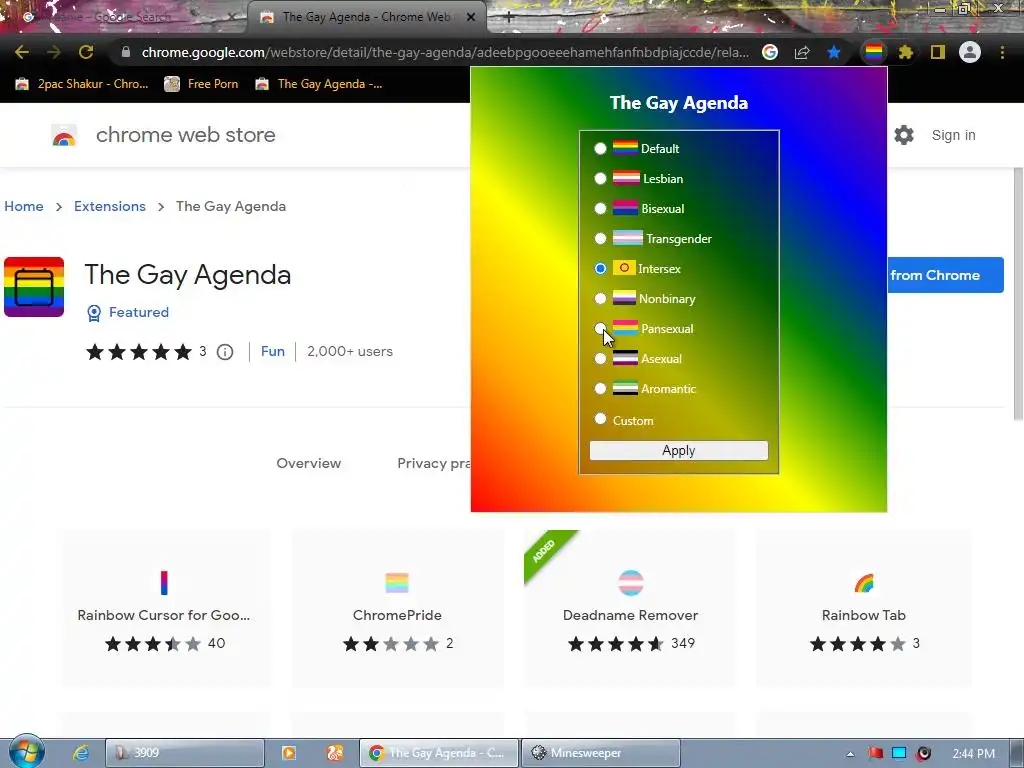Switch to Privacy practices tab
Viewport: 1024px width, 768px height.
coord(434,463)
